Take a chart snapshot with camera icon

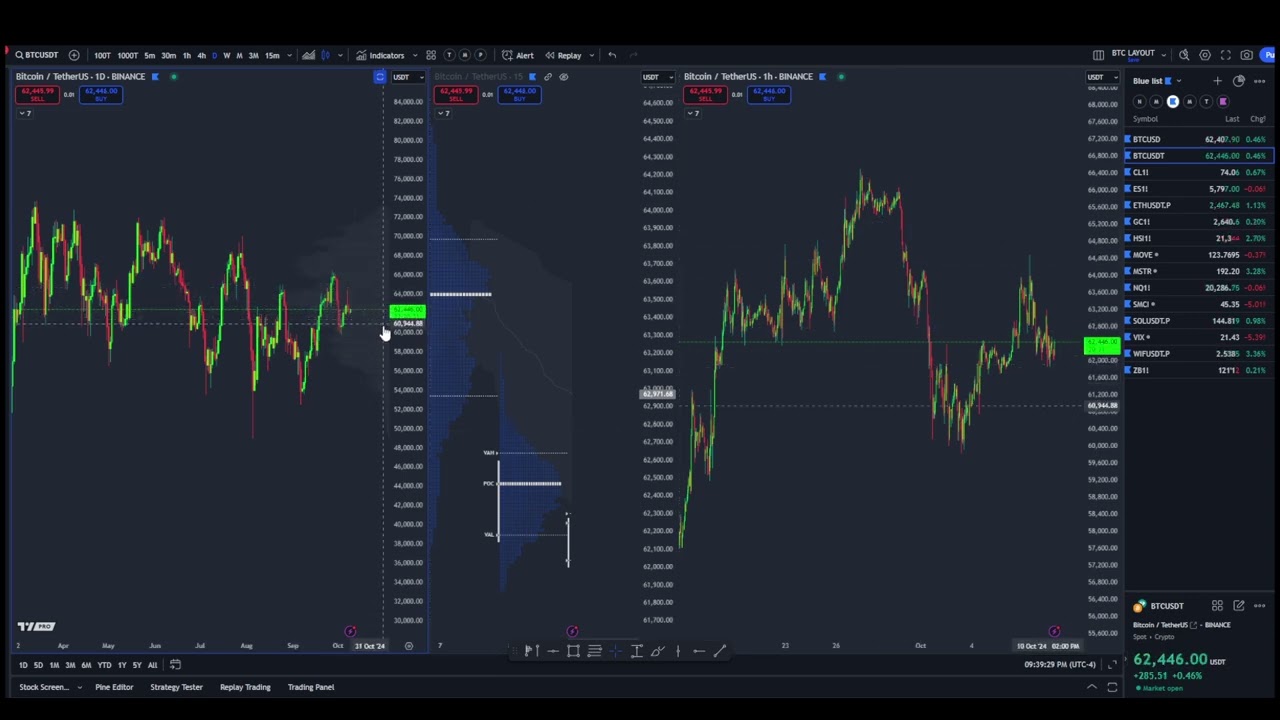1246,55
